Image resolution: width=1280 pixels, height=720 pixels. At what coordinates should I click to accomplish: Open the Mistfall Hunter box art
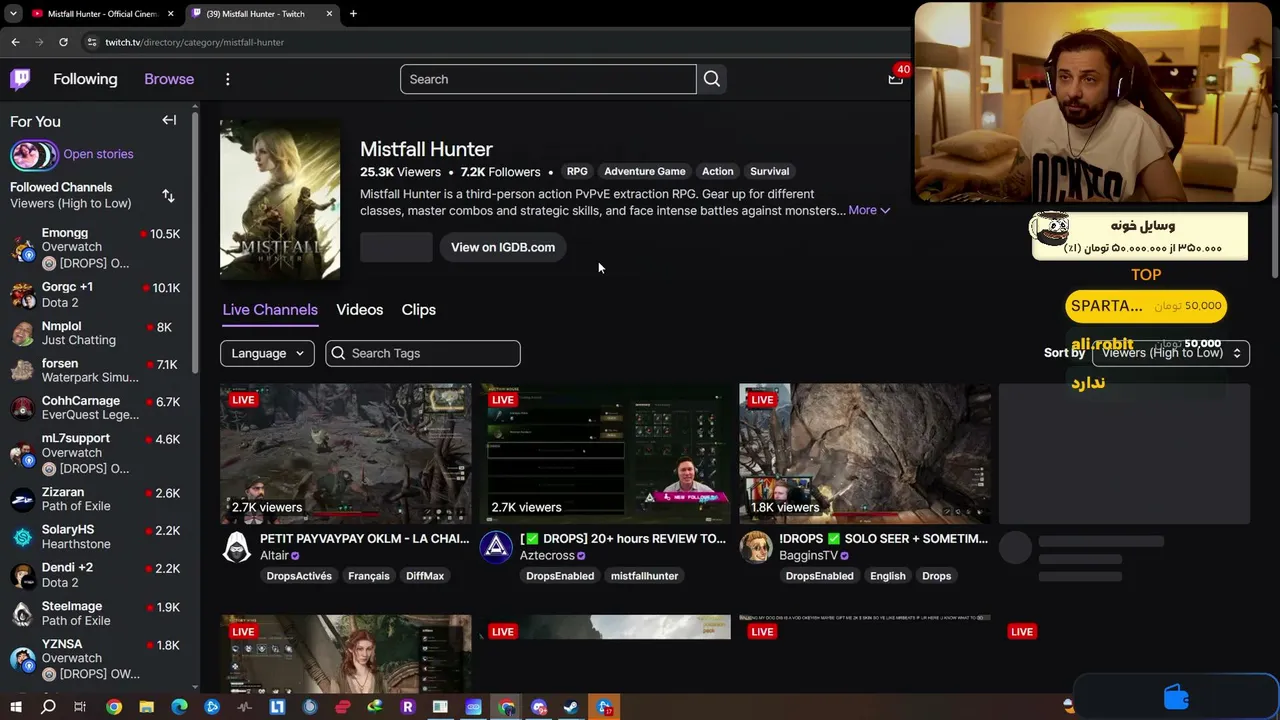[280, 199]
